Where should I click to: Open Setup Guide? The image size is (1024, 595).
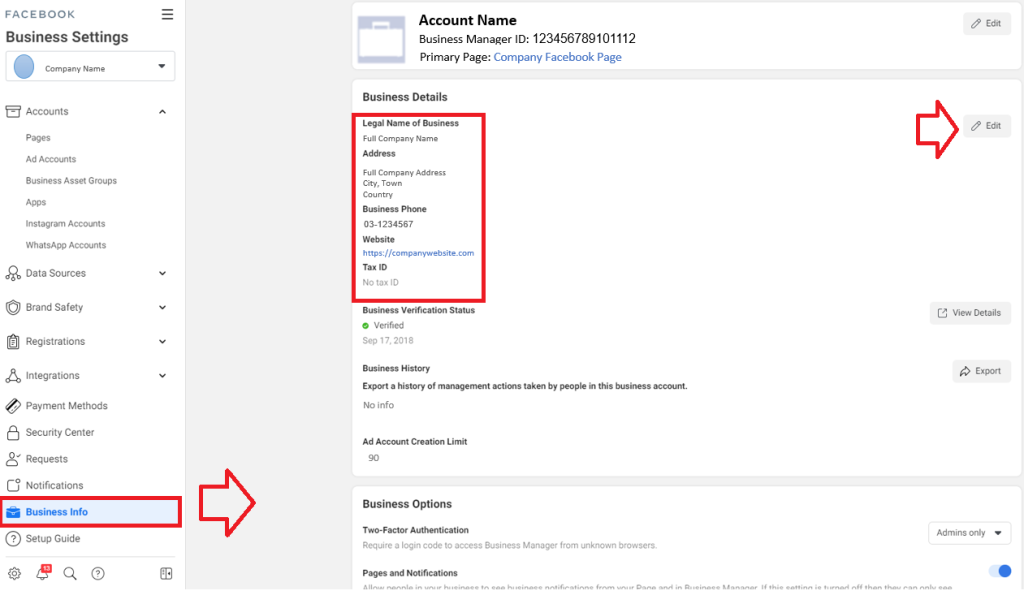(x=53, y=539)
